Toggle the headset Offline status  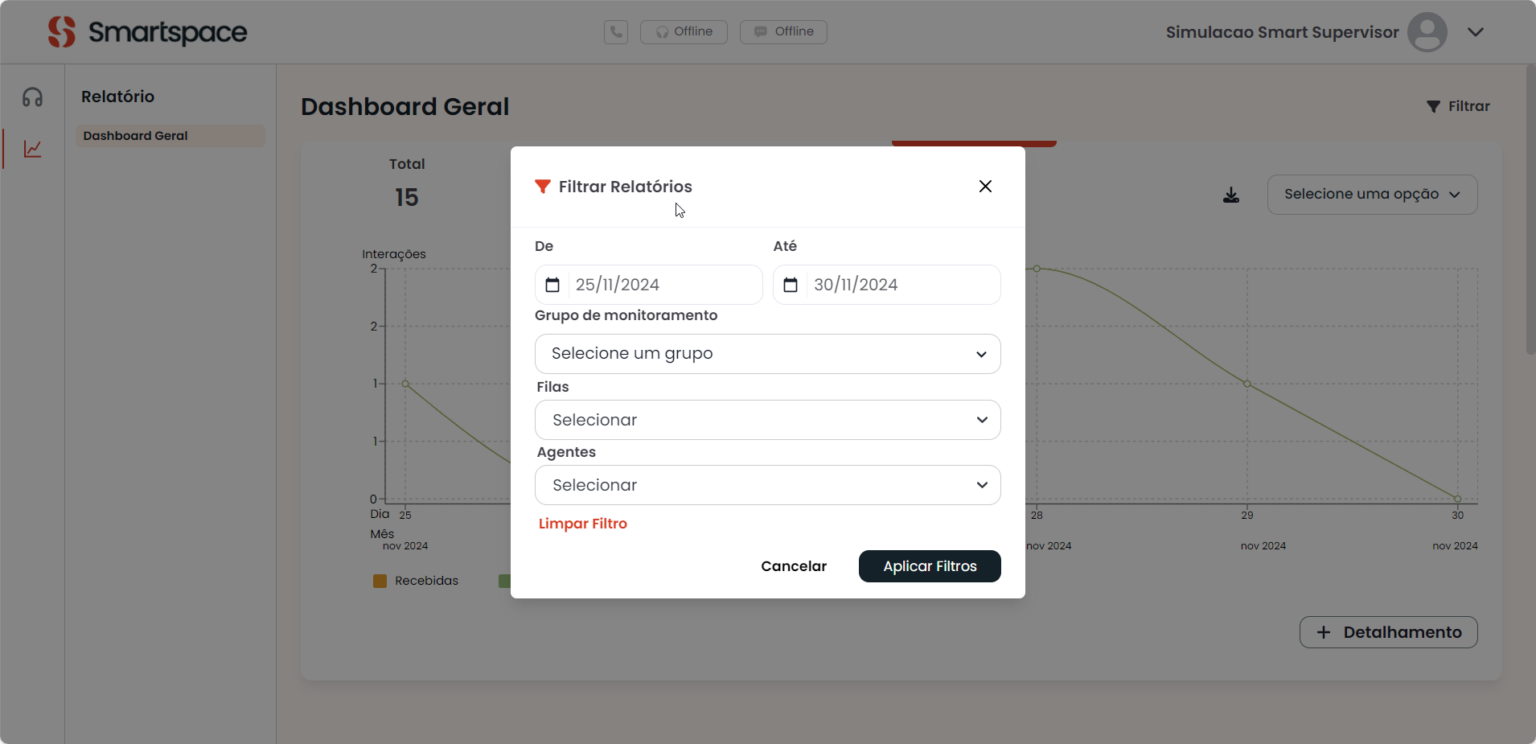pos(683,31)
